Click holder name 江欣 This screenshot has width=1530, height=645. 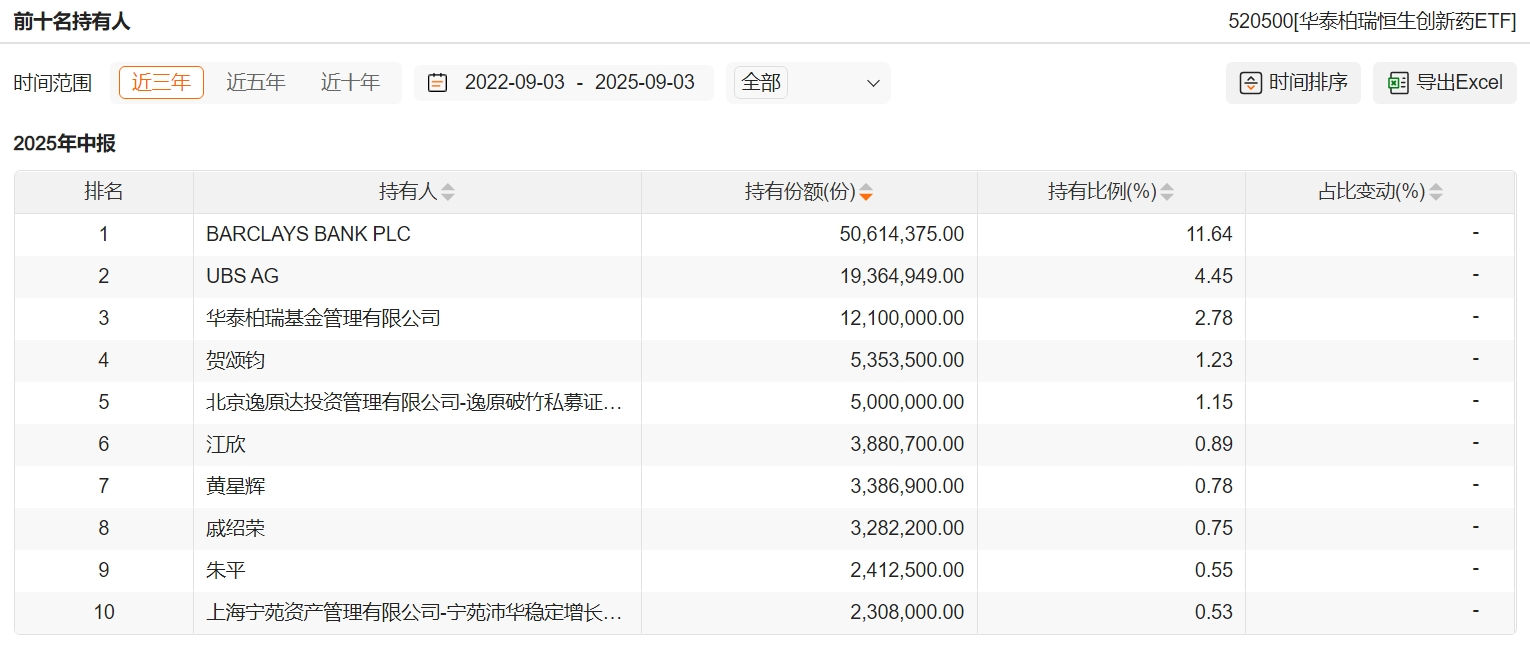(x=226, y=444)
